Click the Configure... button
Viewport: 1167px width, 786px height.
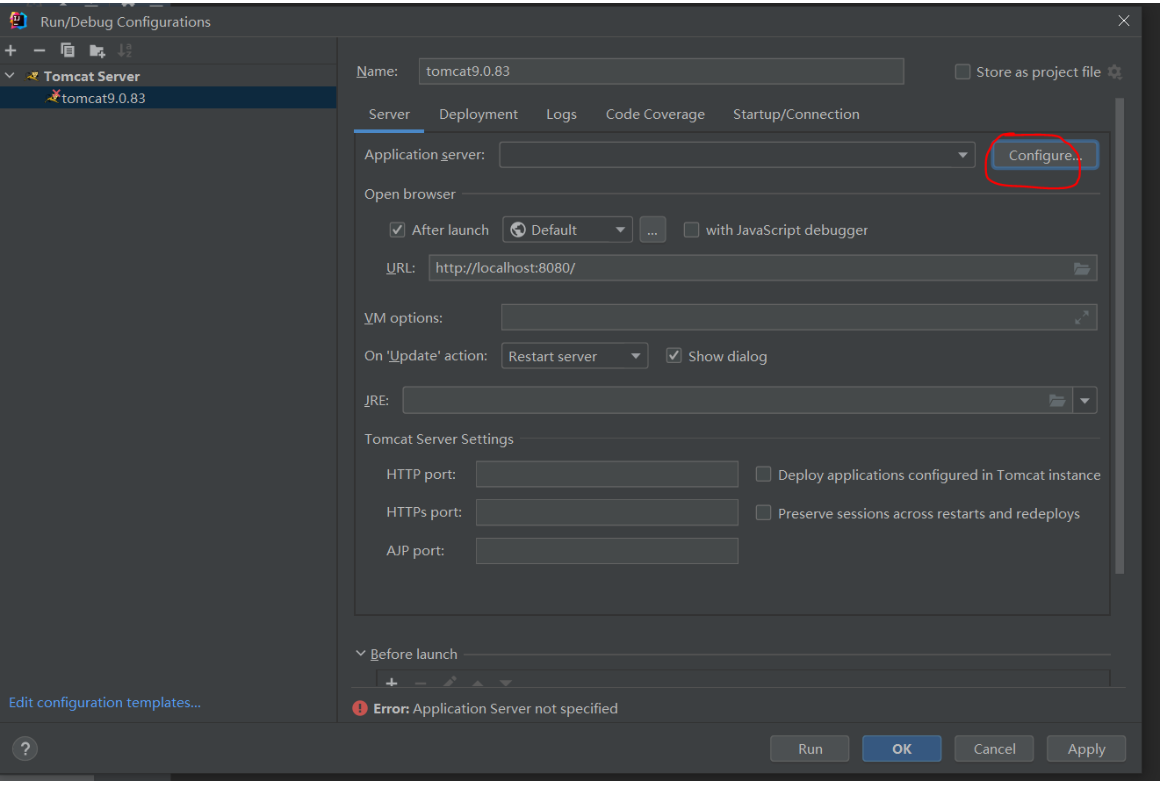coord(1044,156)
